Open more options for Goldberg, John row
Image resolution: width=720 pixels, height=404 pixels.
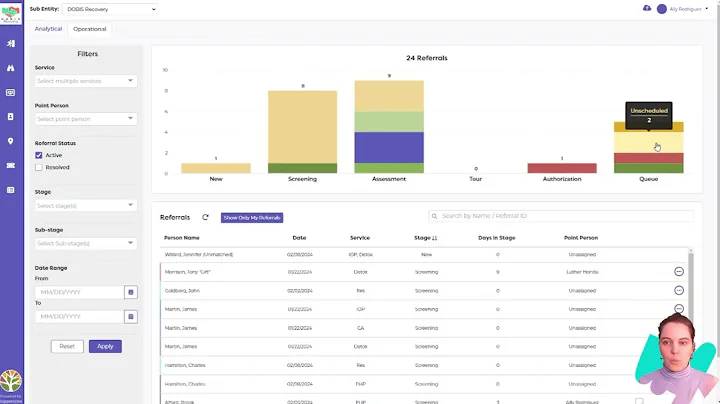pos(679,291)
